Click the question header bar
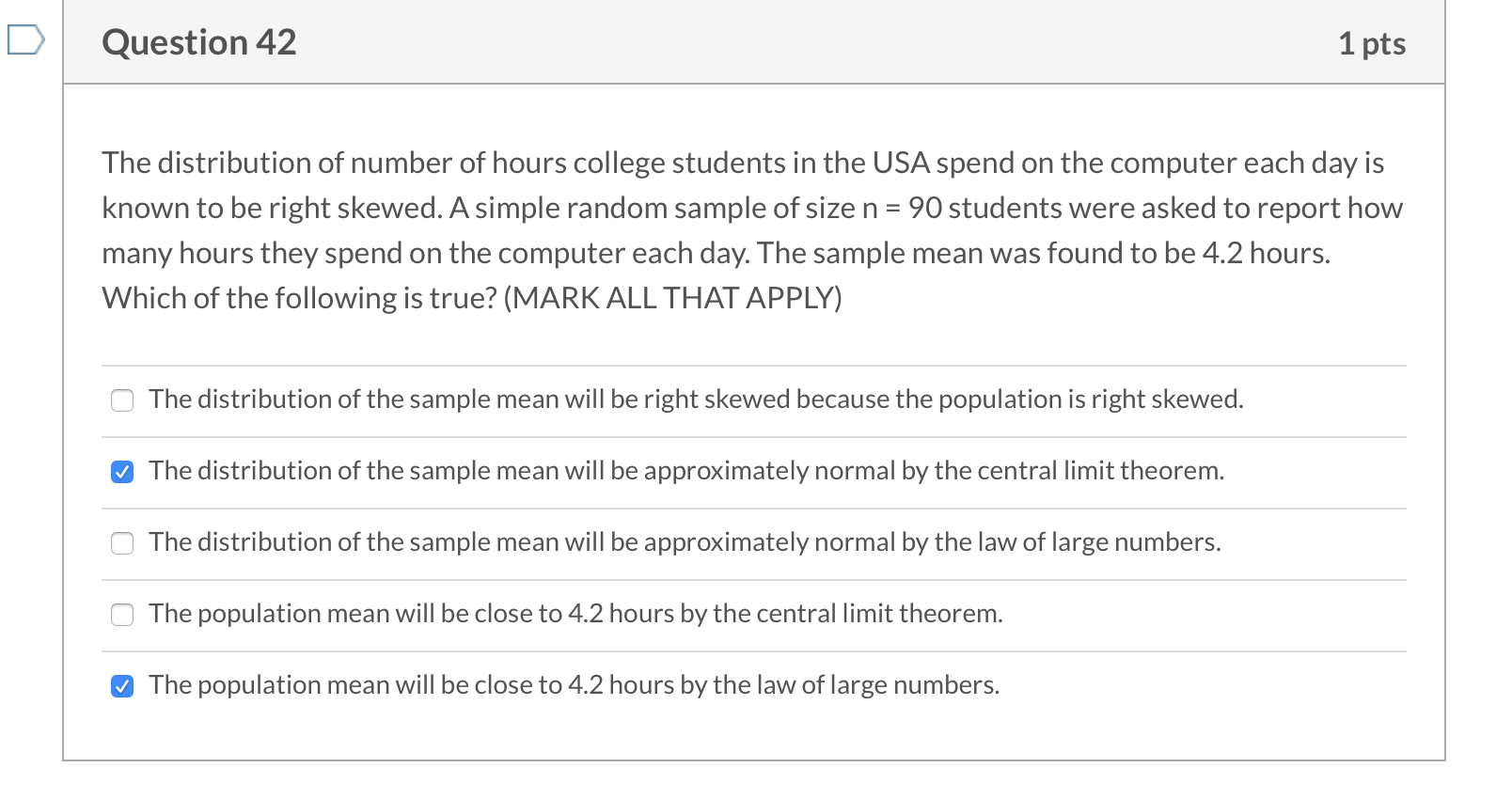The width and height of the screenshot is (1512, 799). [752, 41]
